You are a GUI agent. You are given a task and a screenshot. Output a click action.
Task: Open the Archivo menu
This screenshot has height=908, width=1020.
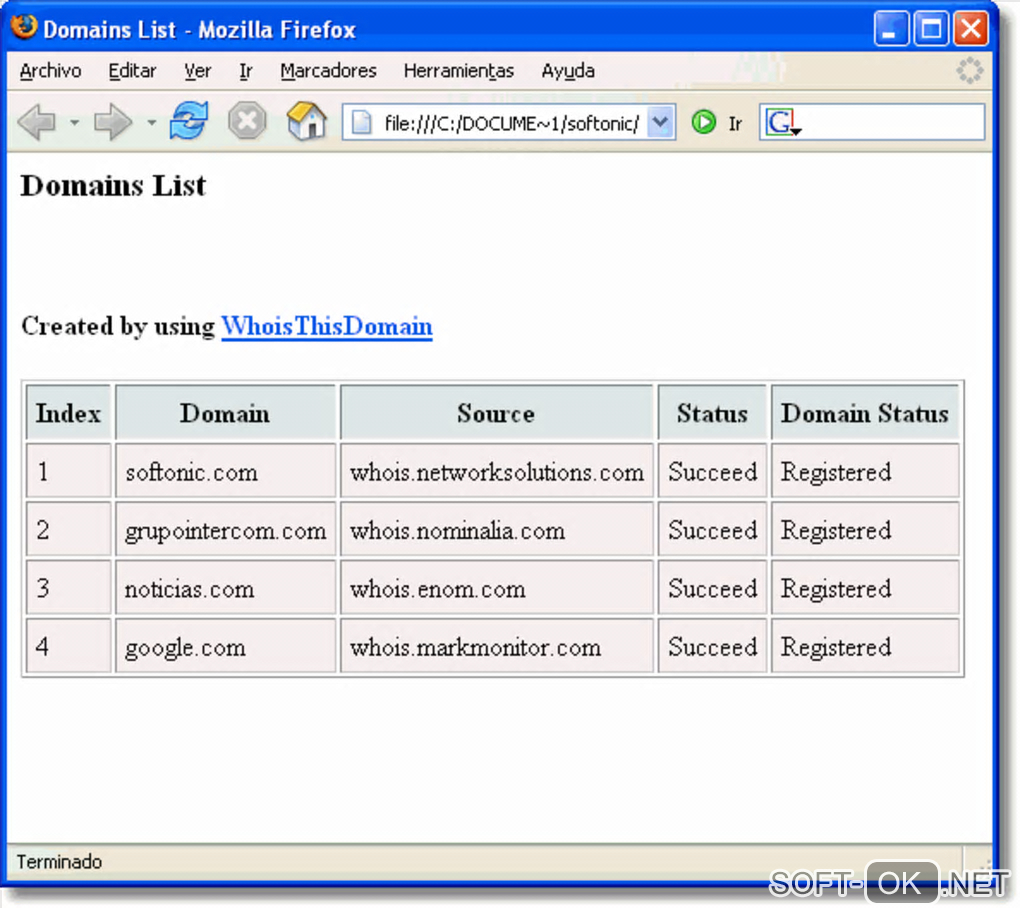[x=50, y=70]
